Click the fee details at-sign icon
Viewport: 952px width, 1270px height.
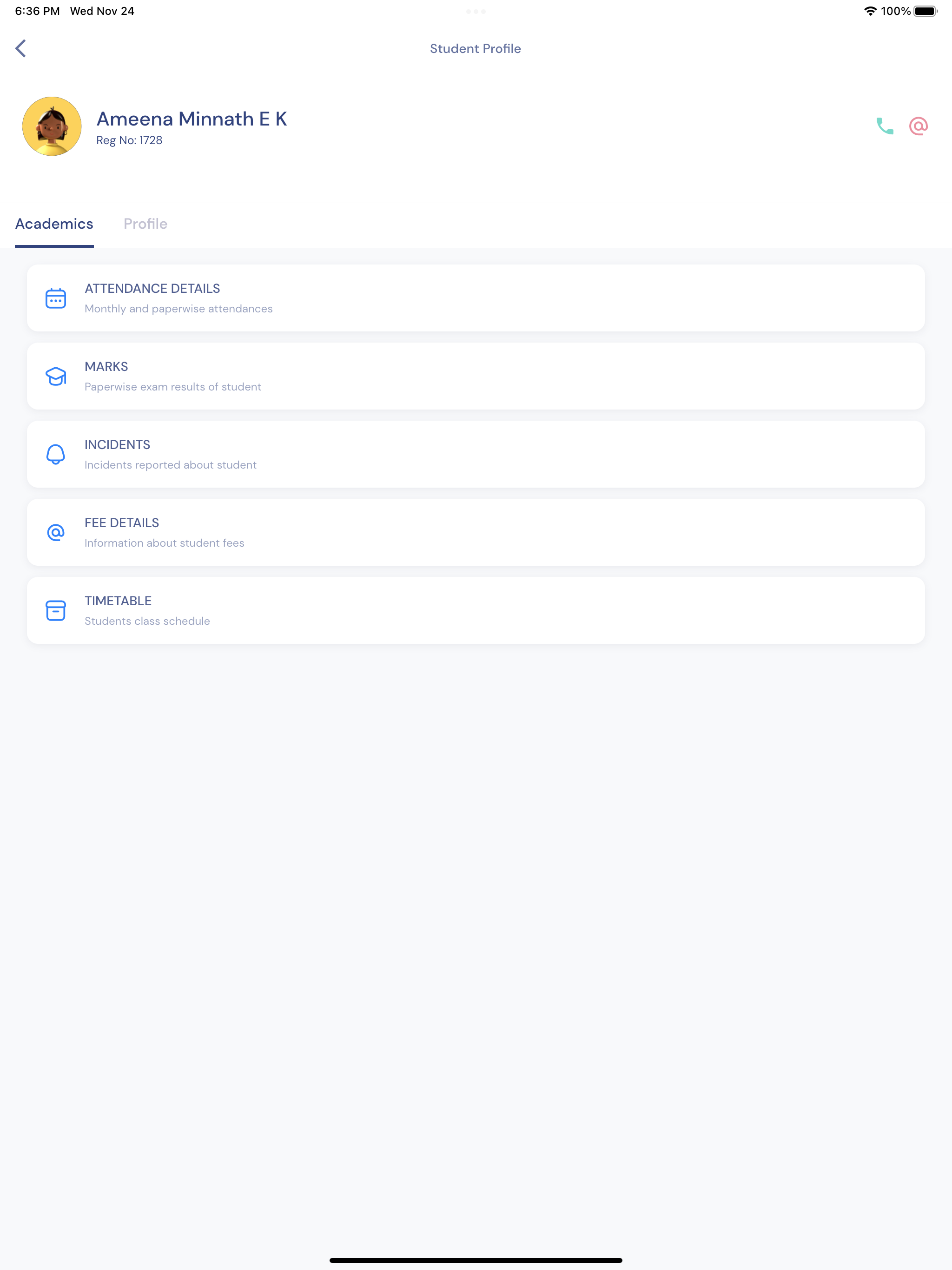tap(56, 532)
